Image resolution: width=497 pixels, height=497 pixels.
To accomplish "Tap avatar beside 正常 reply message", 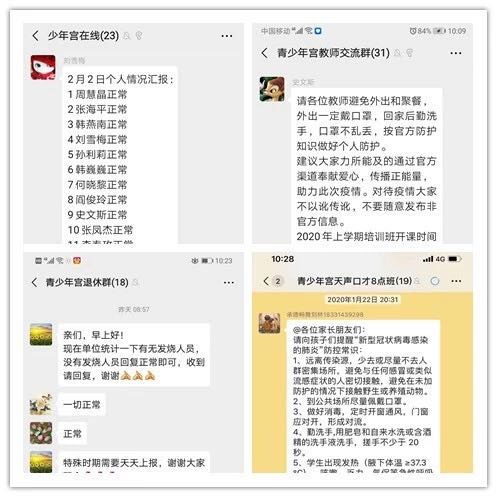I will click(x=41, y=433).
